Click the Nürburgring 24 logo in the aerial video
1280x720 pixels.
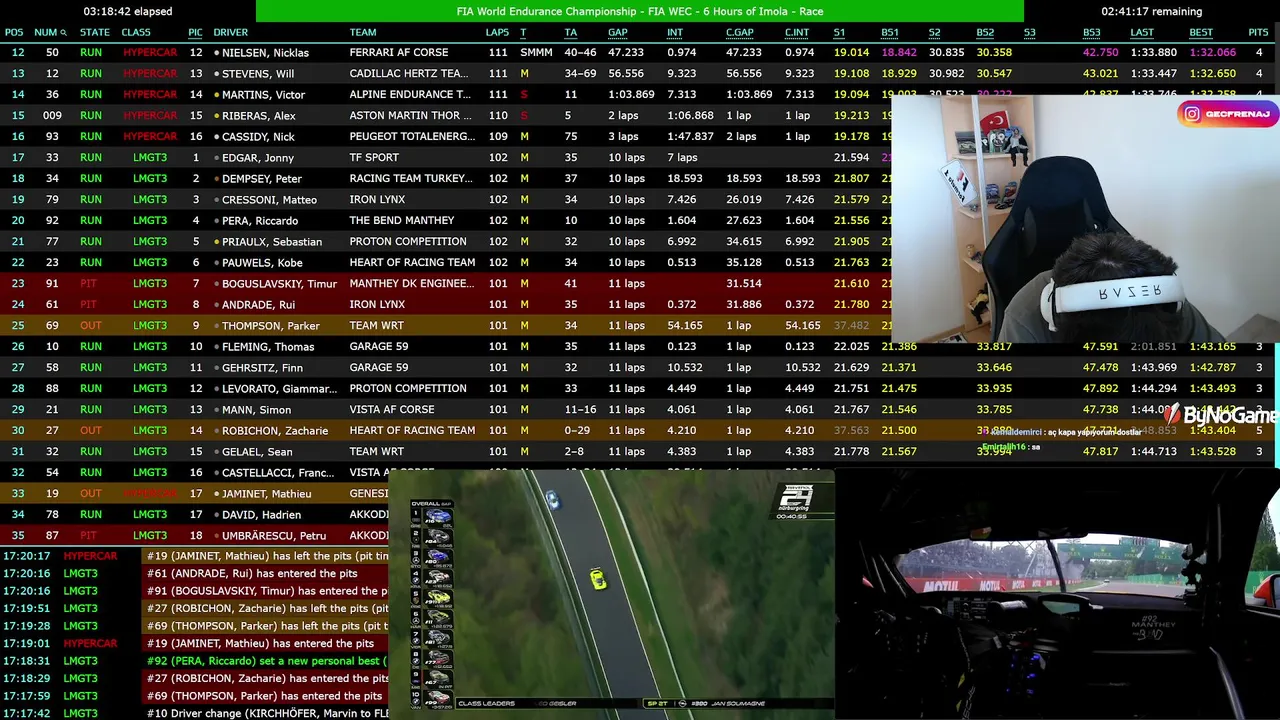coord(796,500)
